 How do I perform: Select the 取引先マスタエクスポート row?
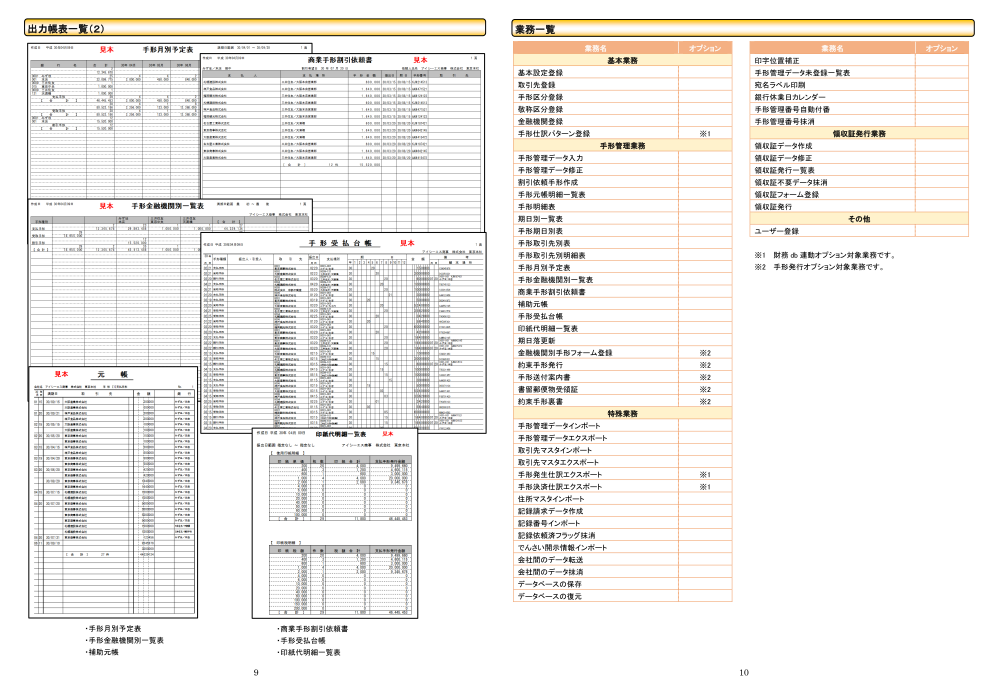[622, 462]
